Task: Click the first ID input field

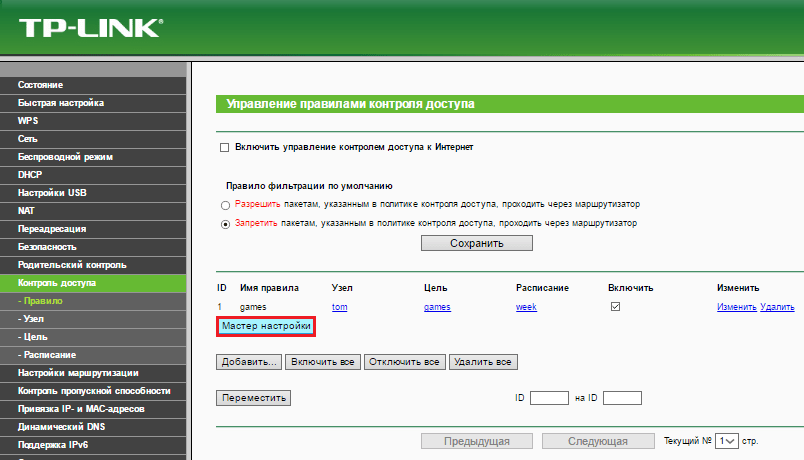Action: click(x=549, y=398)
